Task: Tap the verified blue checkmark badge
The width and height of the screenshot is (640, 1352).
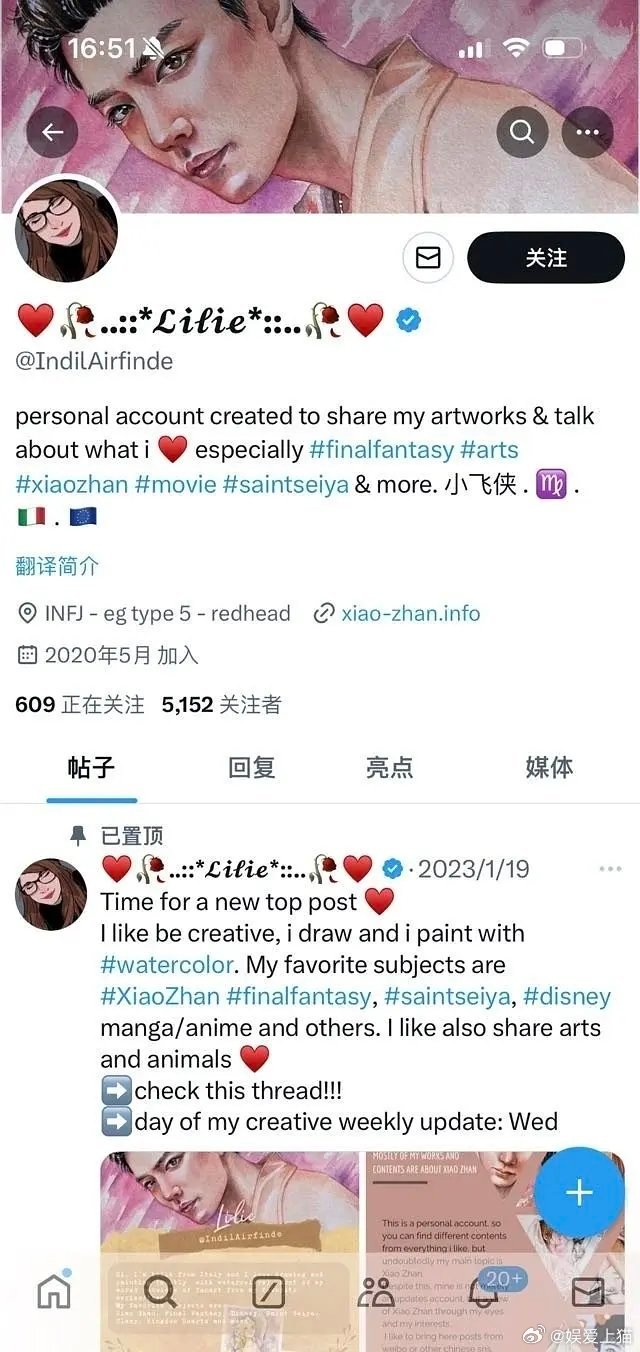Action: coord(408,322)
